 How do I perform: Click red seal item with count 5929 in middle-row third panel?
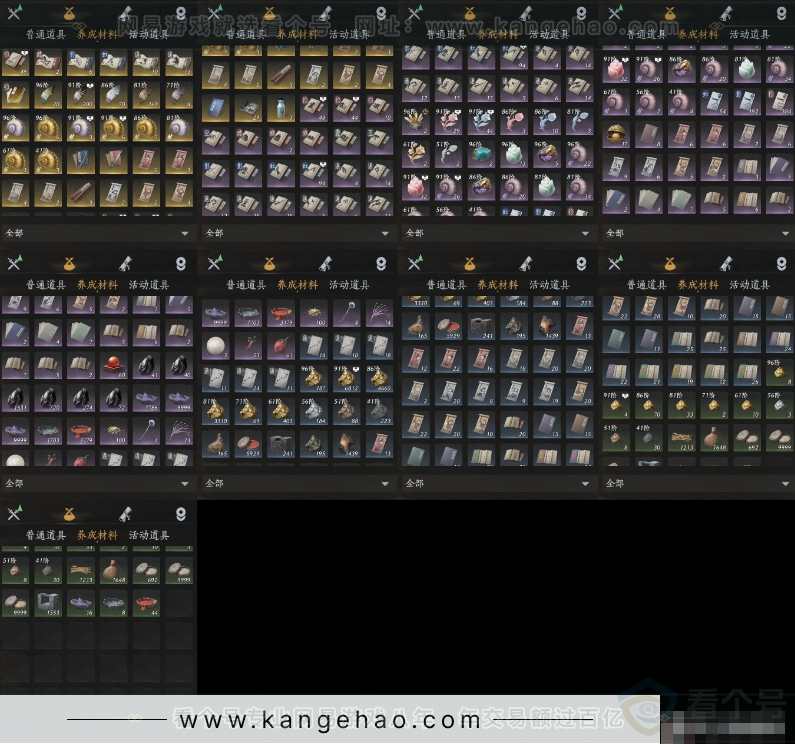point(446,324)
